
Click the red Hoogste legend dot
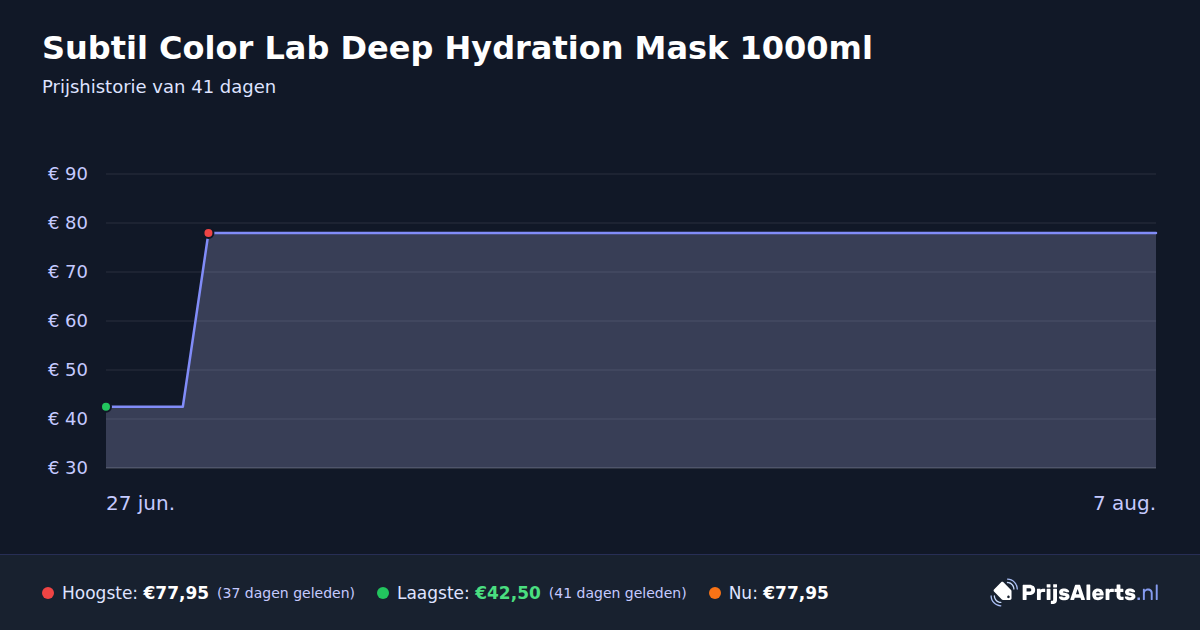tap(48, 593)
